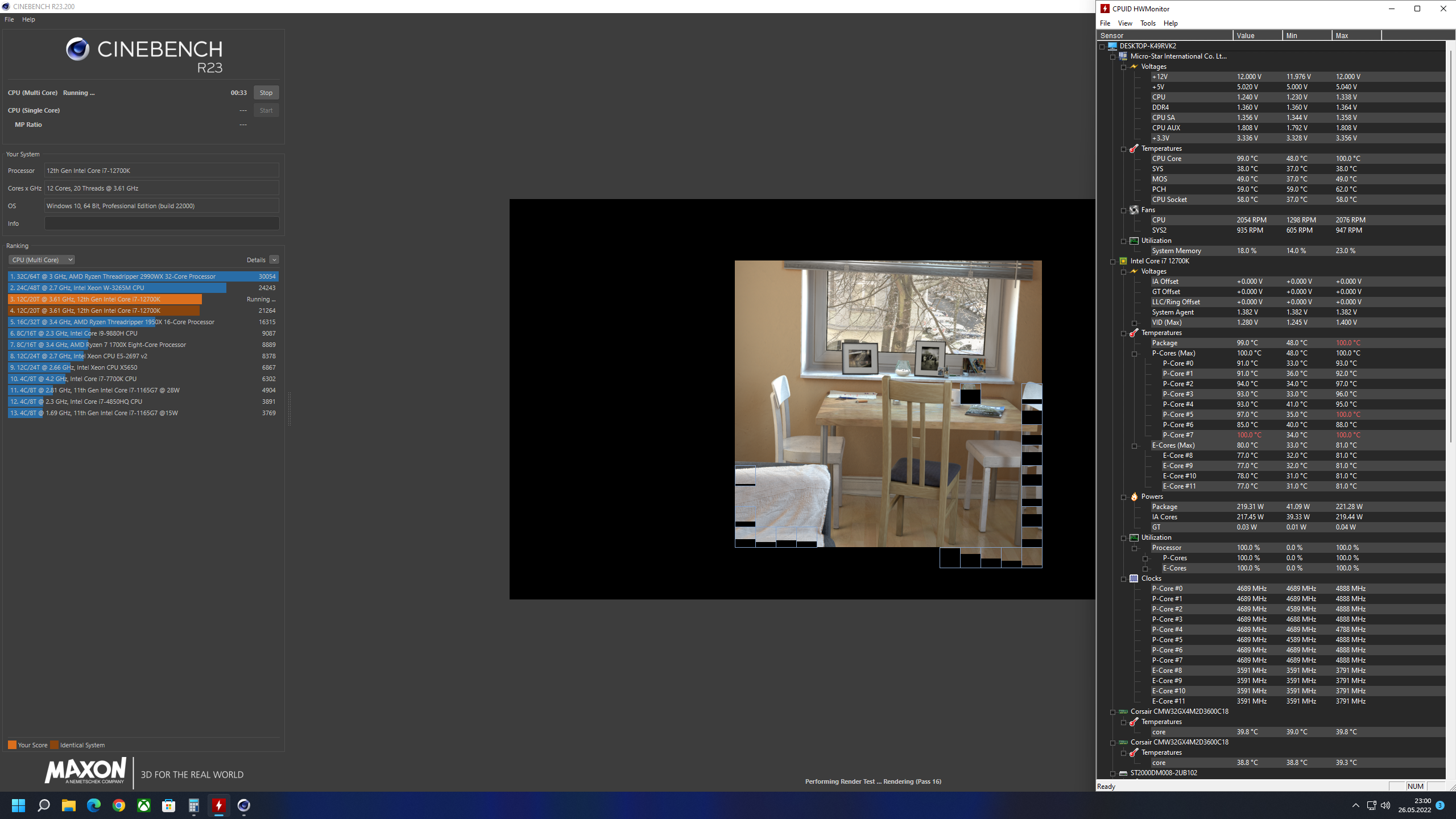Collapse the Intel Core i7 Clocks section
The height and width of the screenshot is (819, 1456).
[x=1124, y=579]
